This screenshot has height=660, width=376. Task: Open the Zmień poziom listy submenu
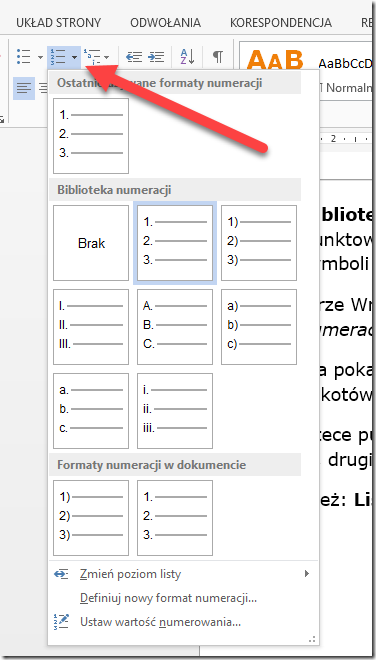coord(183,574)
